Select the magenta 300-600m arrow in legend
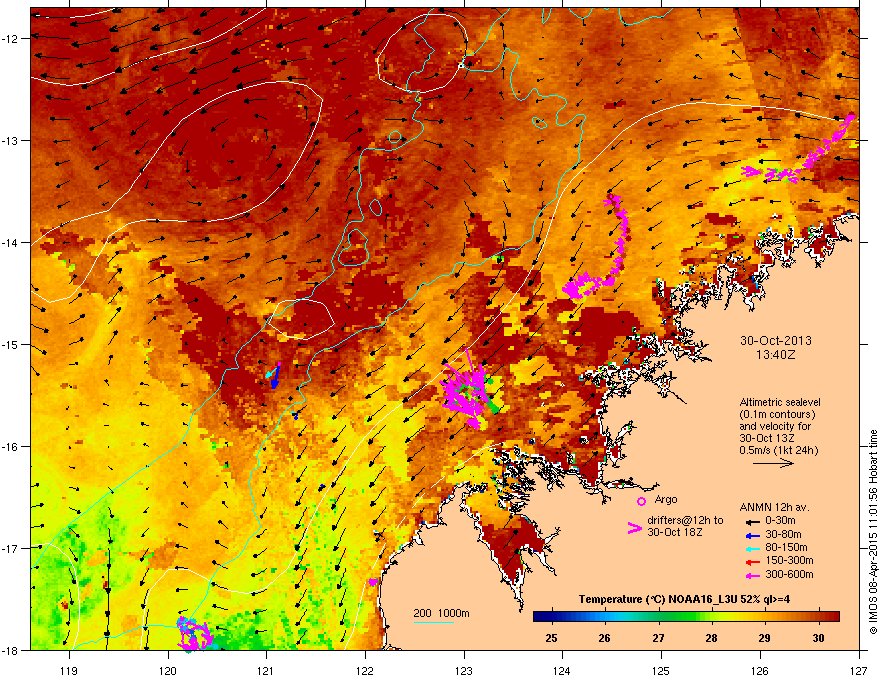The height and width of the screenshot is (680, 880). click(751, 575)
